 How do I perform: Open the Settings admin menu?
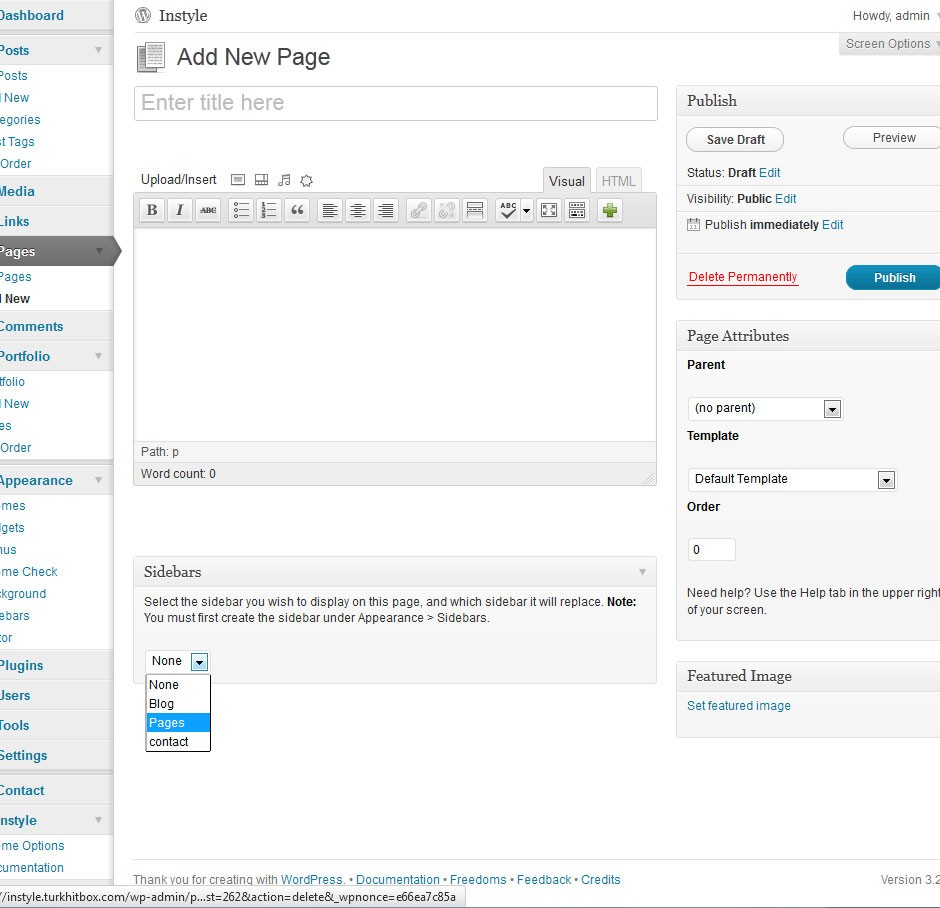click(23, 755)
